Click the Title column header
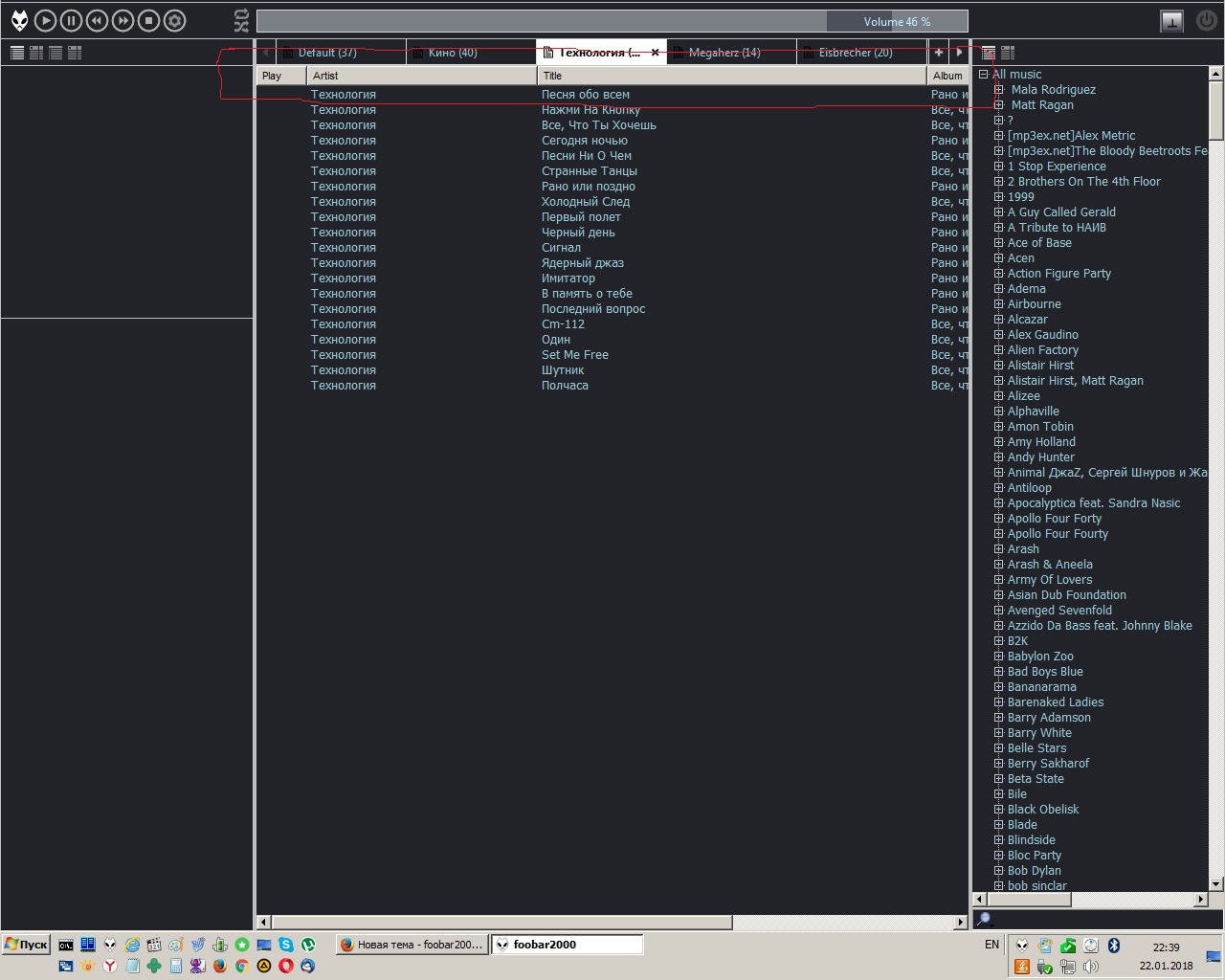 click(x=731, y=76)
